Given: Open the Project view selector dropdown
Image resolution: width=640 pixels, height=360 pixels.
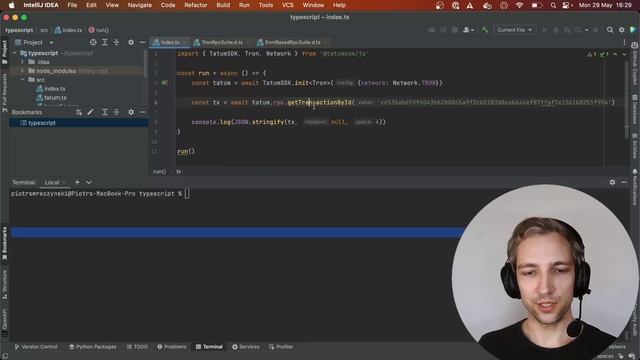Looking at the screenshot, I should point(34,42).
